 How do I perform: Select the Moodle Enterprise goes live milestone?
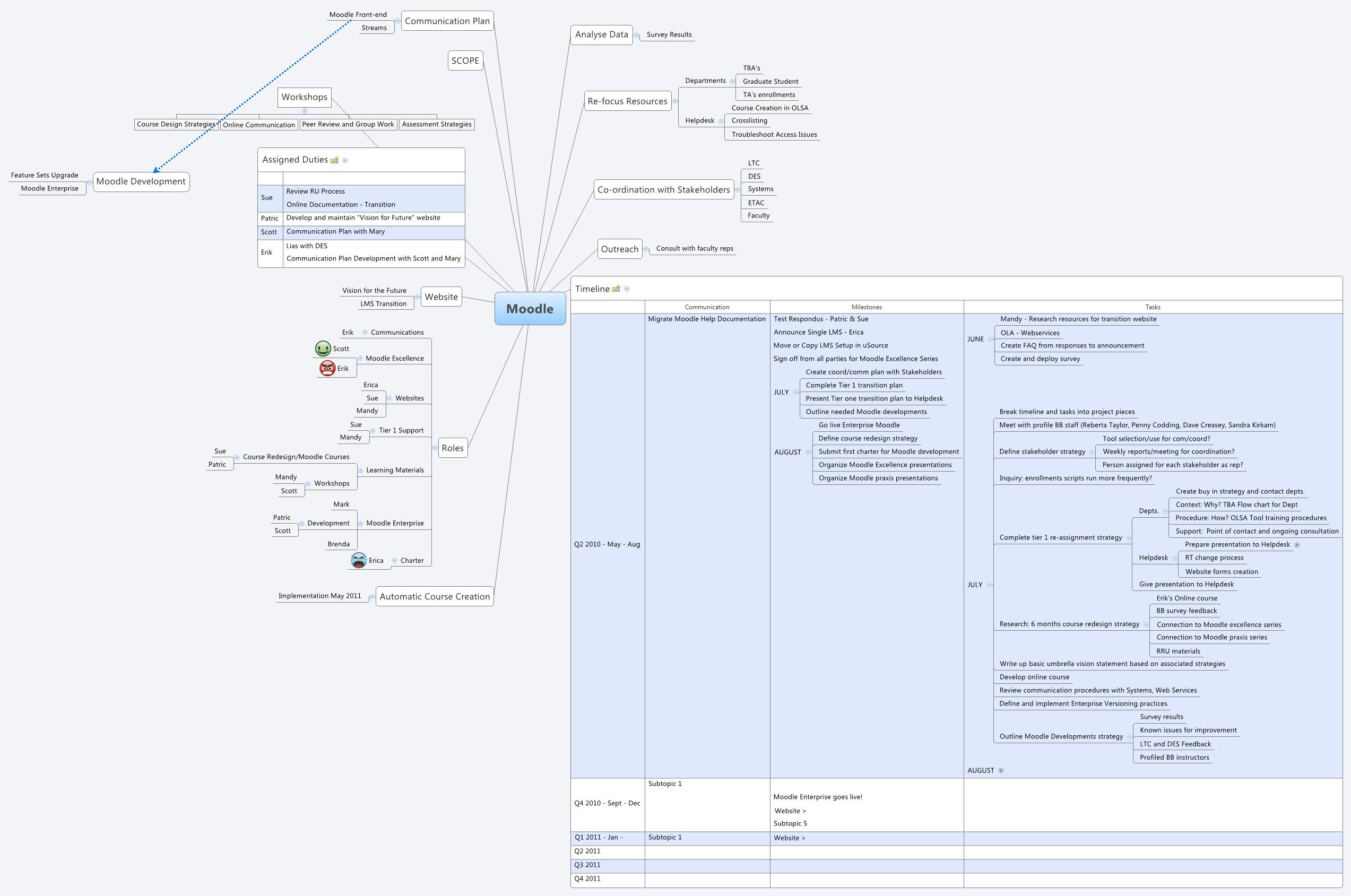tap(818, 796)
